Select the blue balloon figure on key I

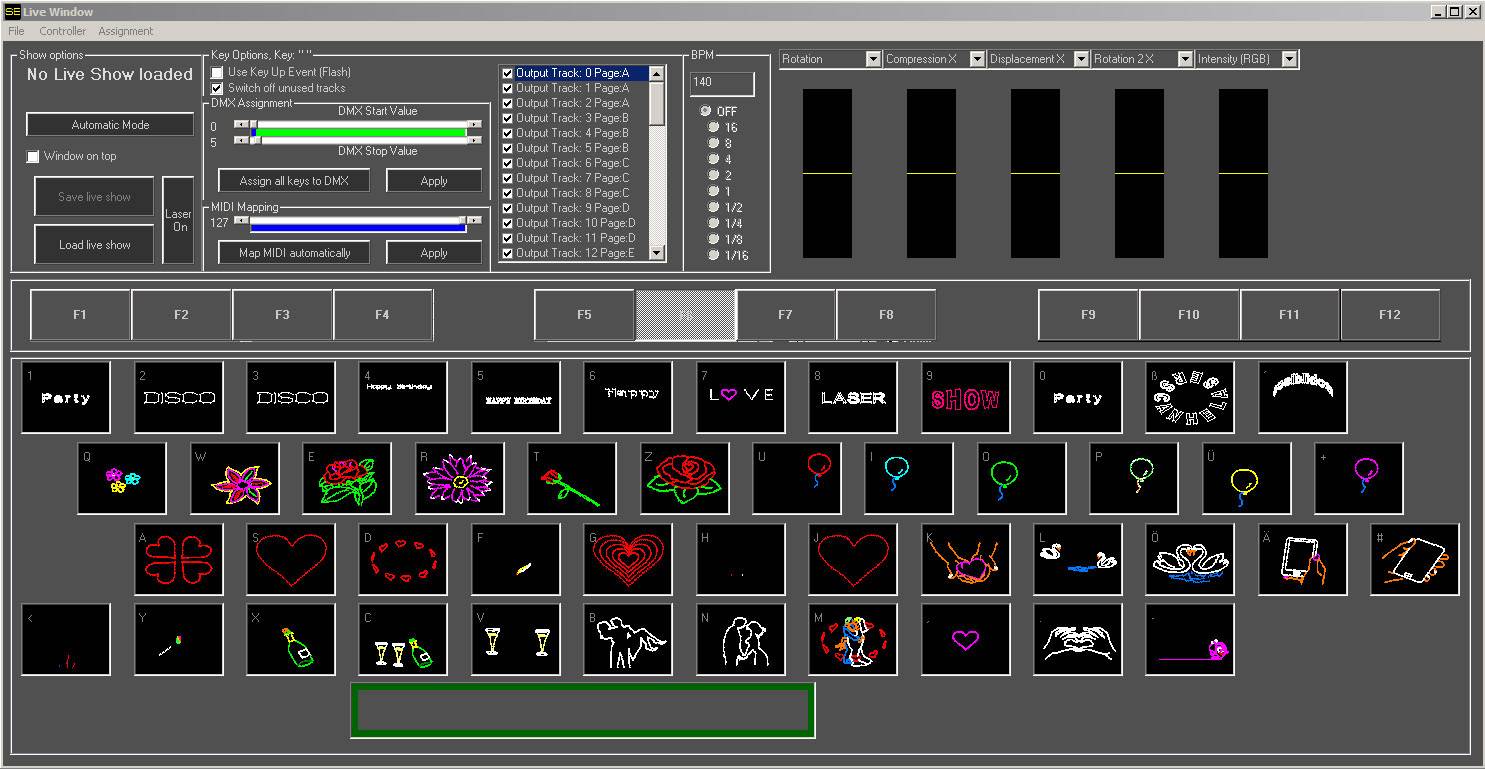click(909, 478)
